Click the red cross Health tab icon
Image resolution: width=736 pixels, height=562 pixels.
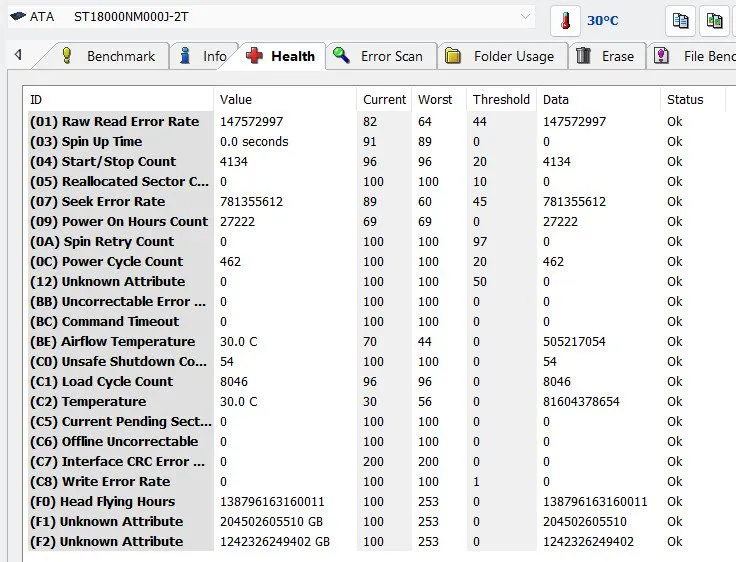coord(254,56)
